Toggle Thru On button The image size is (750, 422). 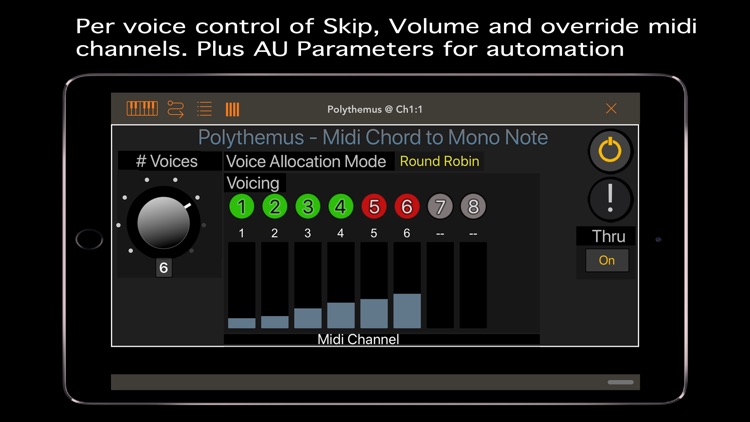(x=607, y=260)
